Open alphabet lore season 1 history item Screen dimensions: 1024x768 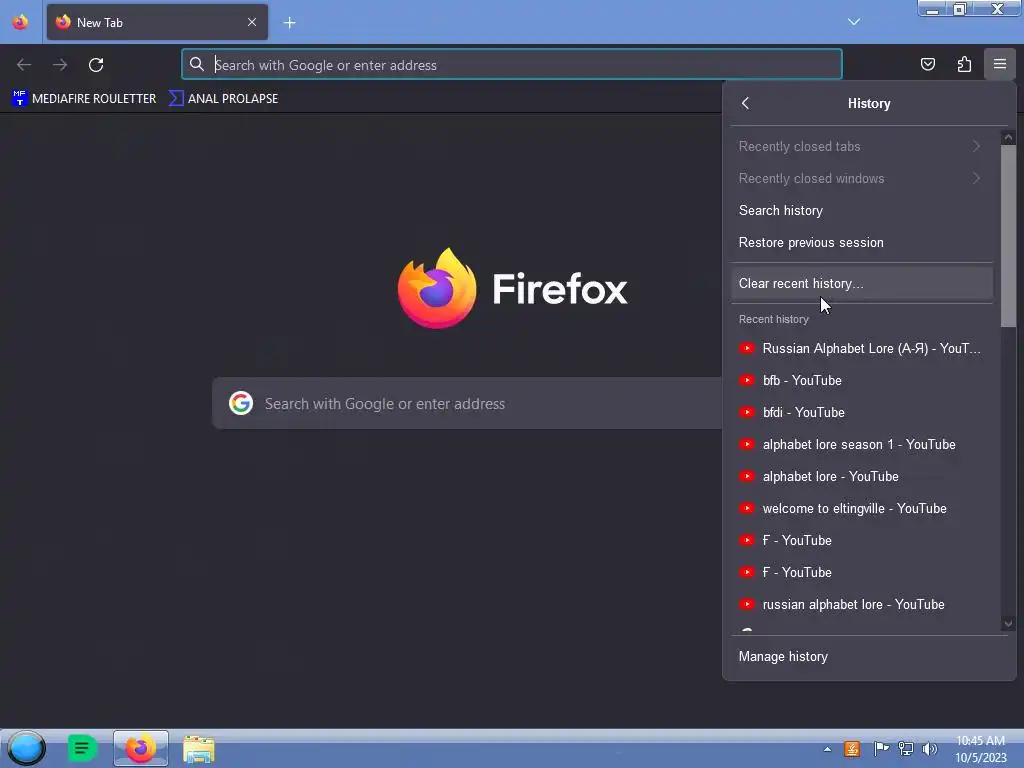(861, 444)
